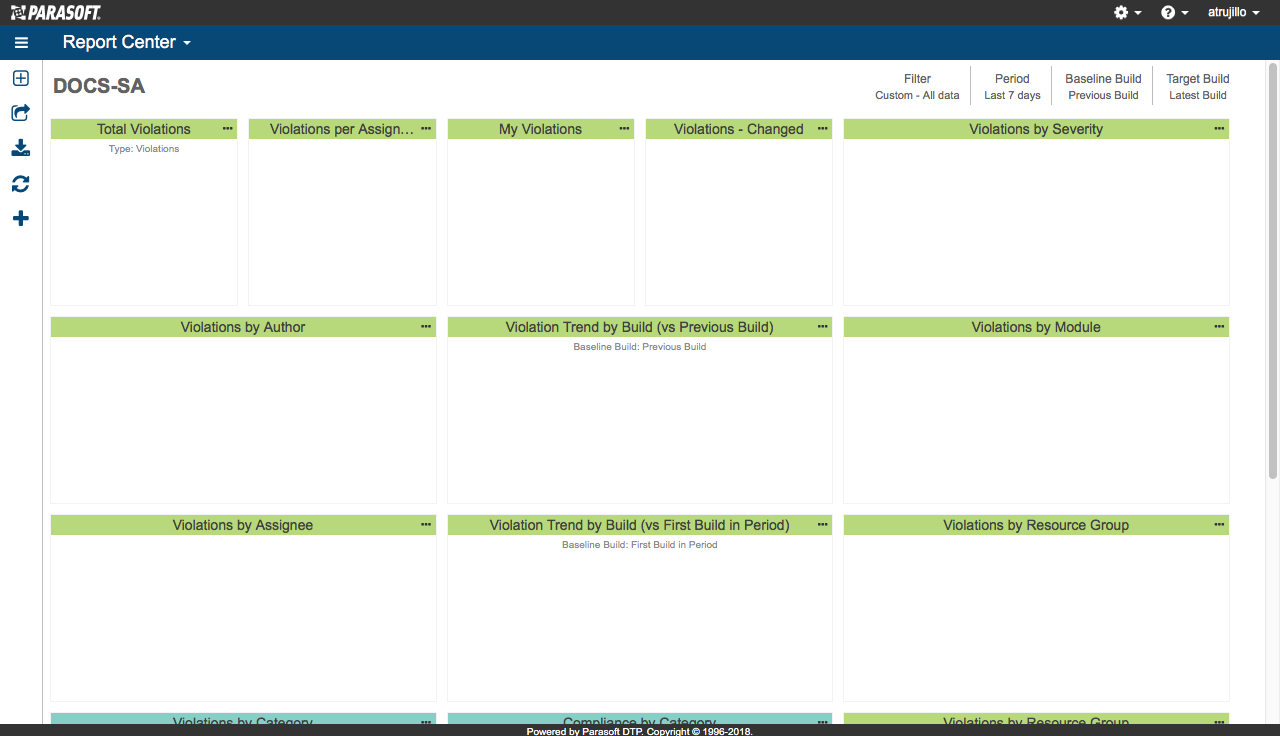Screen dimensions: 1280x736
Task: Click the vertical page scrollbar
Action: pos(1273,270)
